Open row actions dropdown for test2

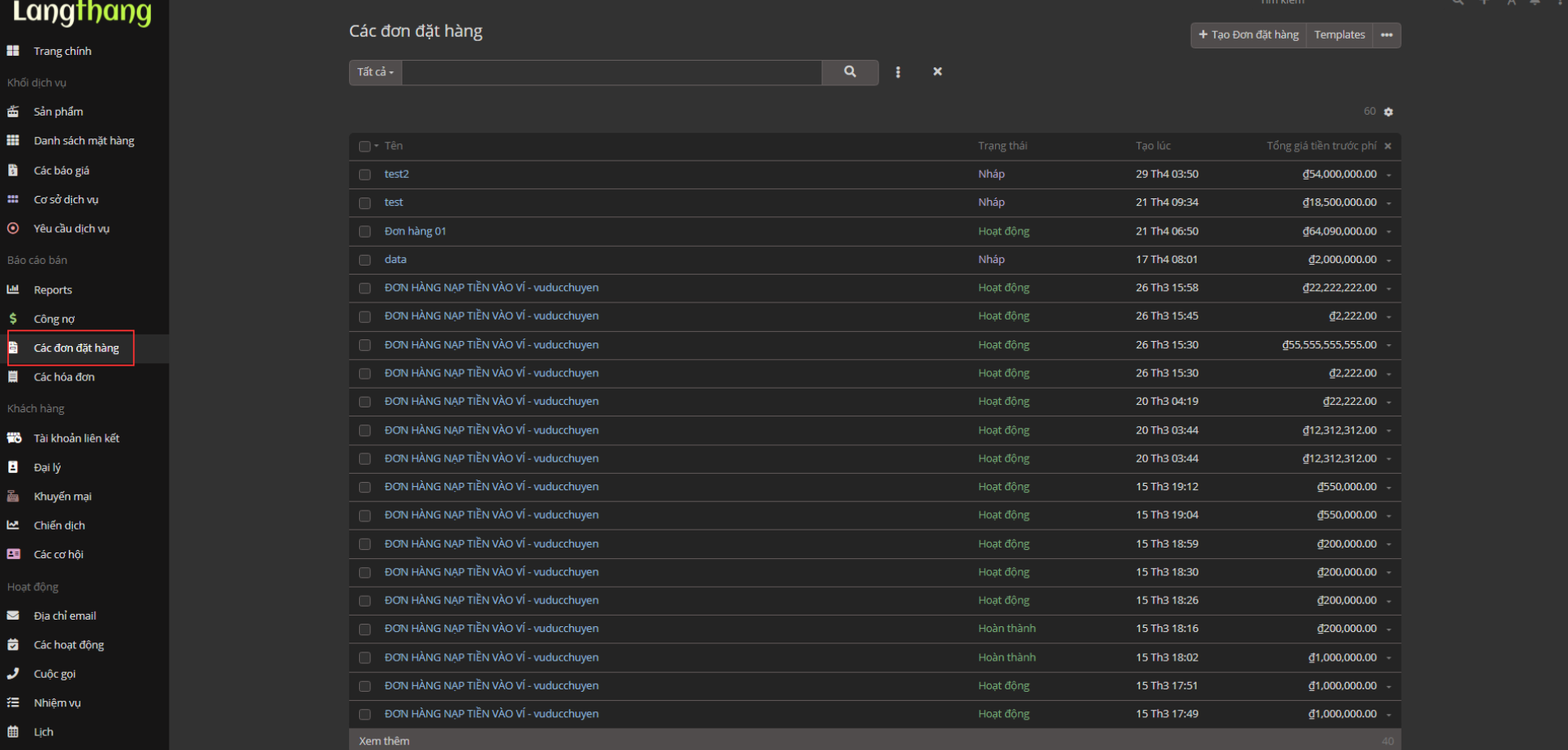1388,175
